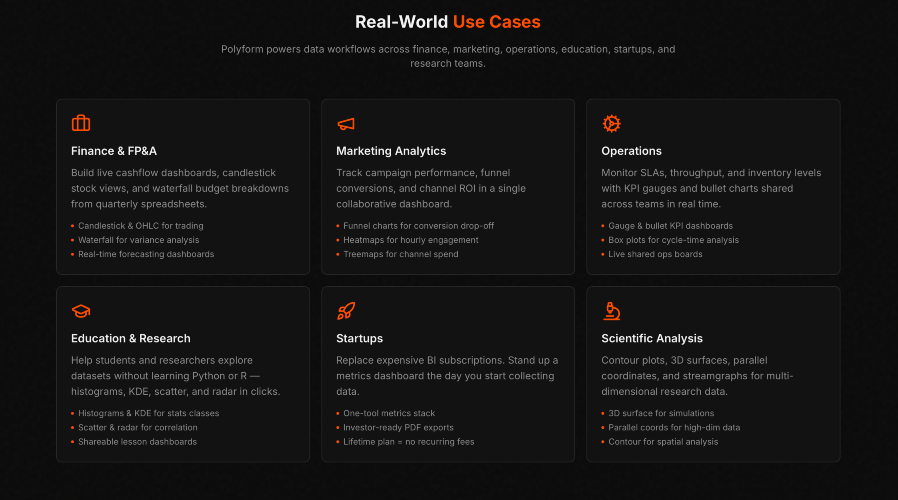Click the 'Marketing Analytics' card title
898x500 pixels.
pos(391,151)
